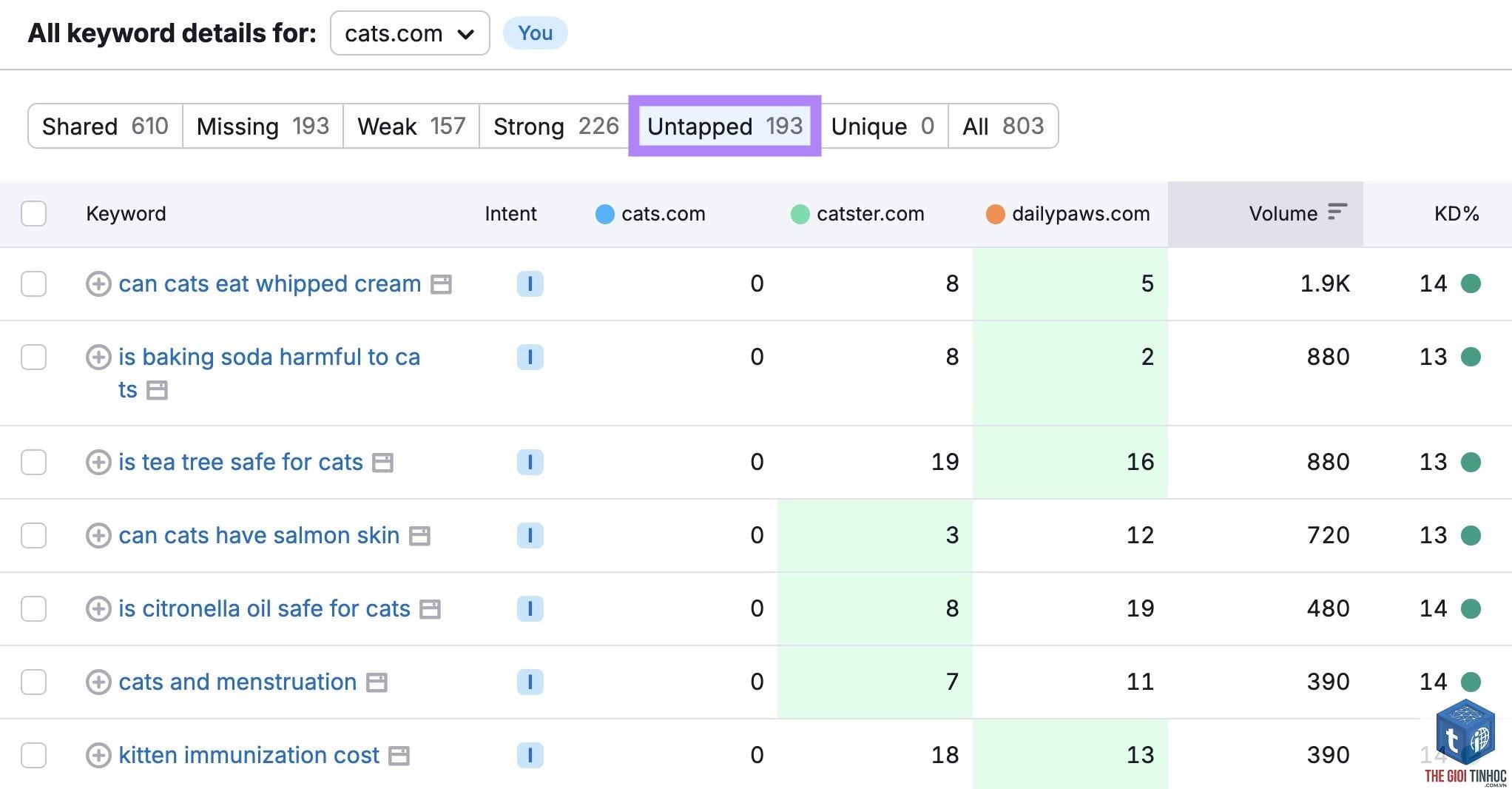Screen dimensions: 1512x789
Task: Click intent badge for 'can cats eat whipped cream'
Action: pos(530,283)
